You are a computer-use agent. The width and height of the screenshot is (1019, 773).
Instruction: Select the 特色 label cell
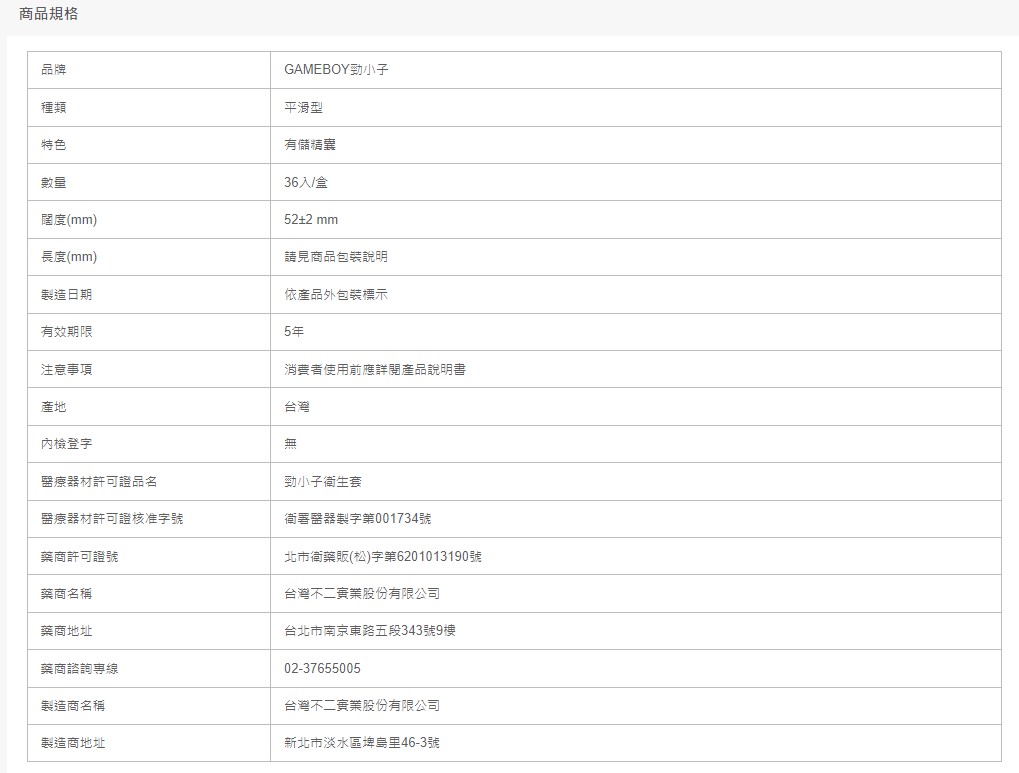coord(149,145)
